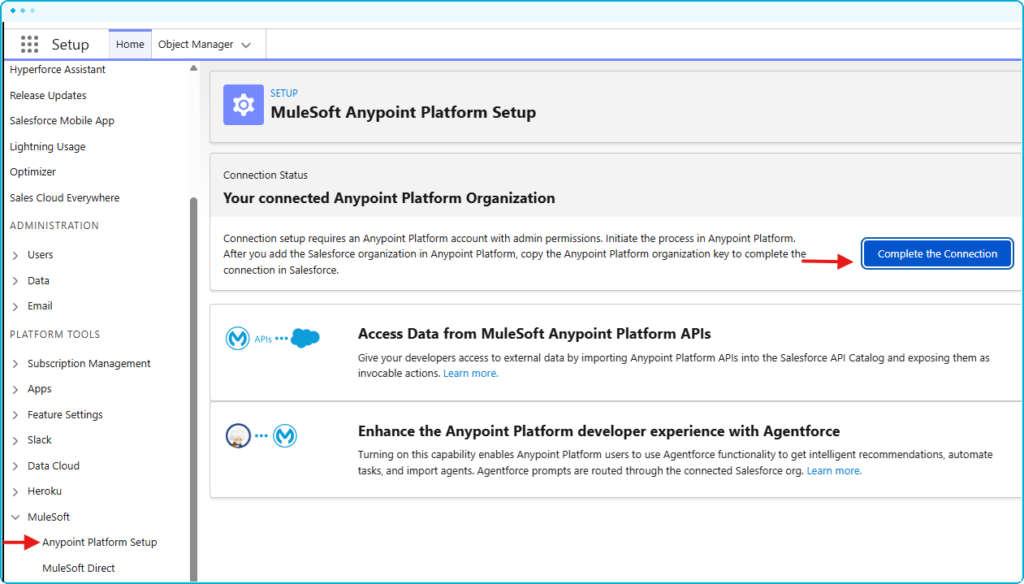This screenshot has width=1024, height=584.
Task: Click the Connection Status label
Action: tap(265, 175)
